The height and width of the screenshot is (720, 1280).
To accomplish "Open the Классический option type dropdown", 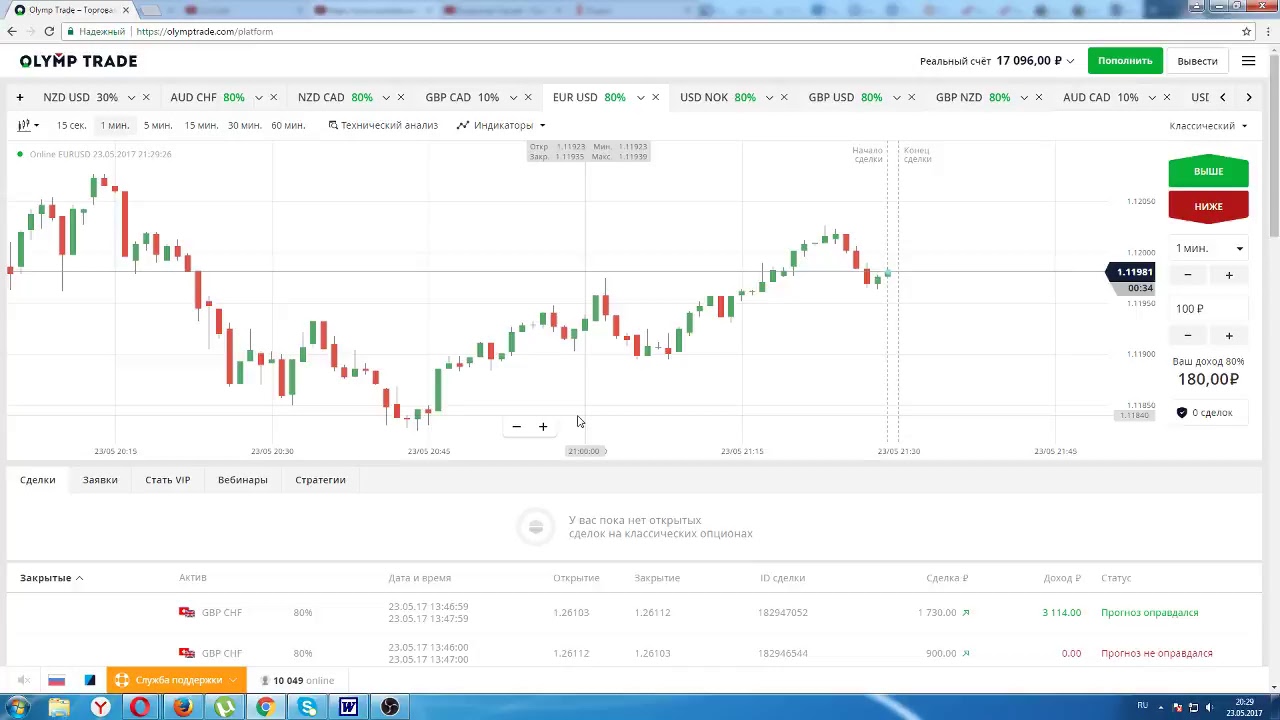I will 1208,126.
